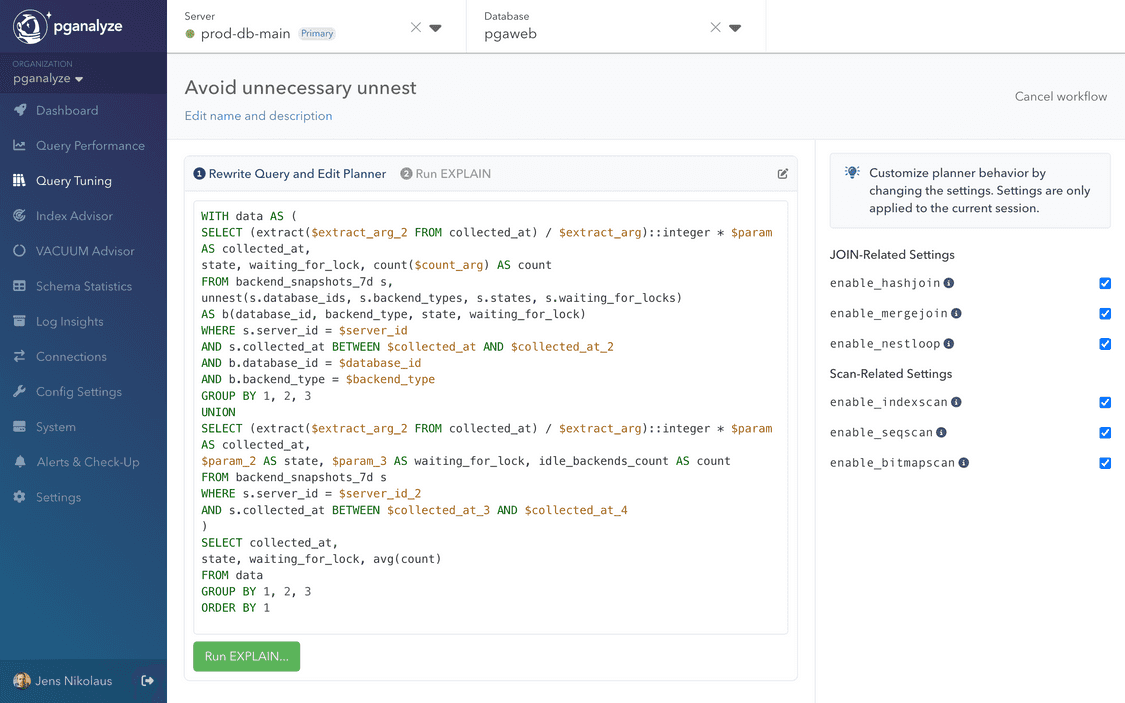Disable the enable_mergejoin setting
1125x703 pixels.
[x=1104, y=313]
